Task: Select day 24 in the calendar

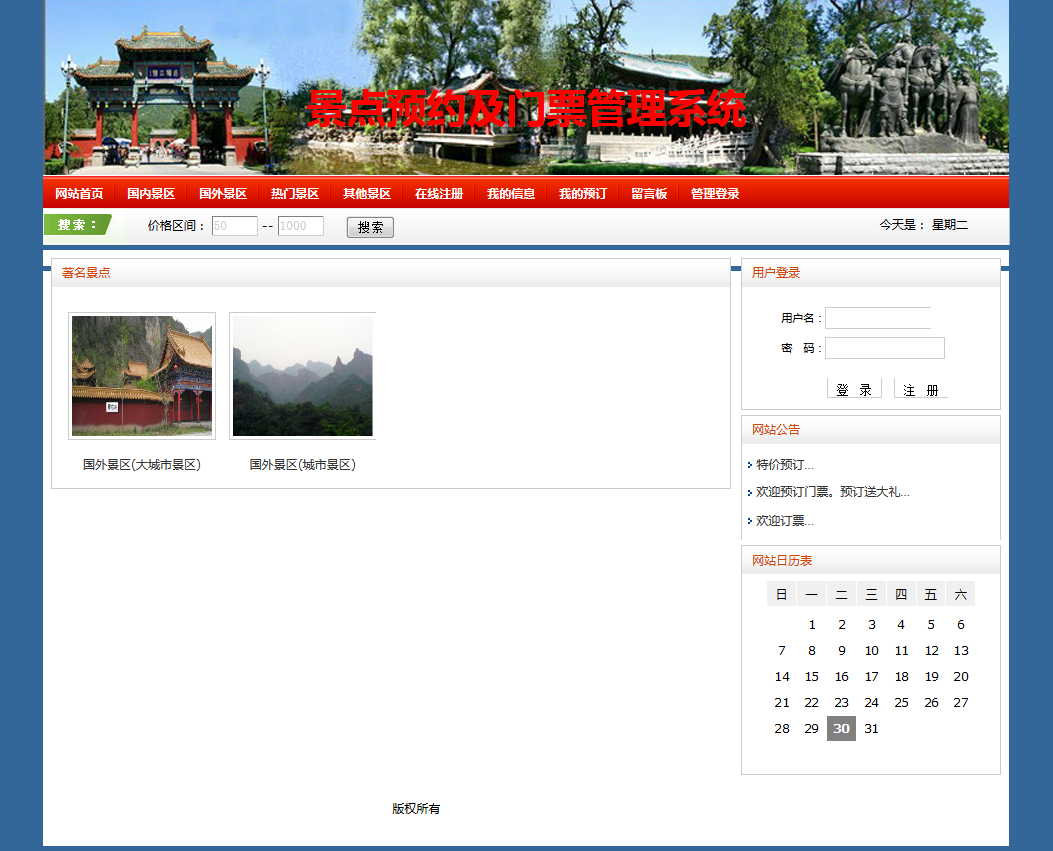Action: (x=871, y=703)
